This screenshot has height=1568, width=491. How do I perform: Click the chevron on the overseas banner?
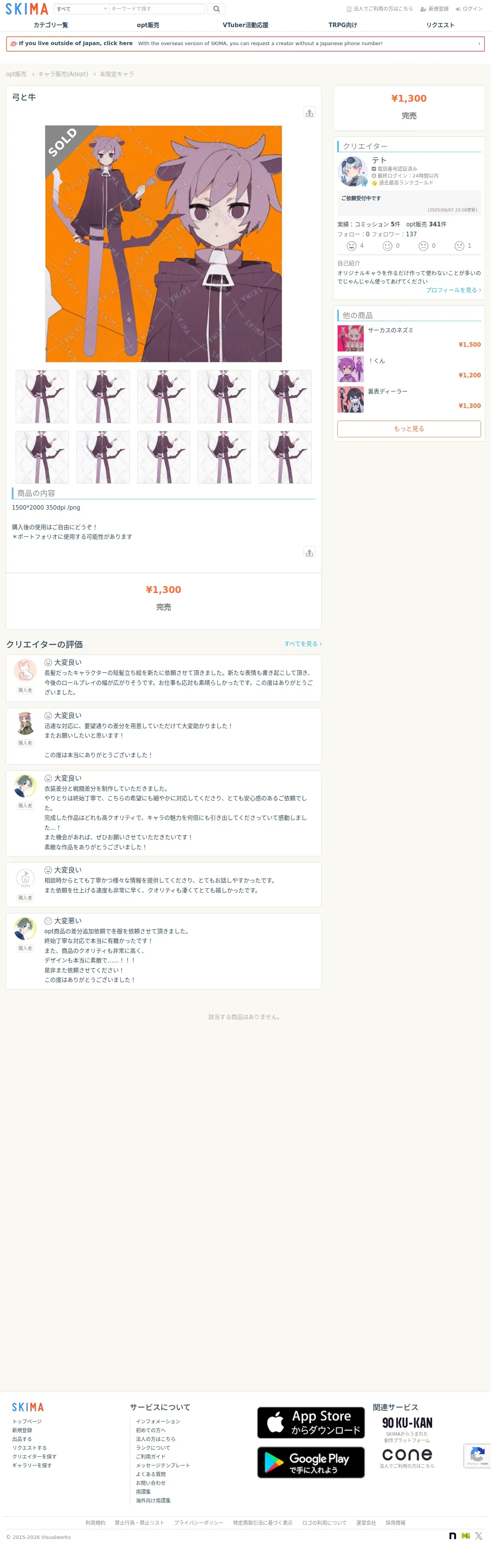tap(479, 44)
